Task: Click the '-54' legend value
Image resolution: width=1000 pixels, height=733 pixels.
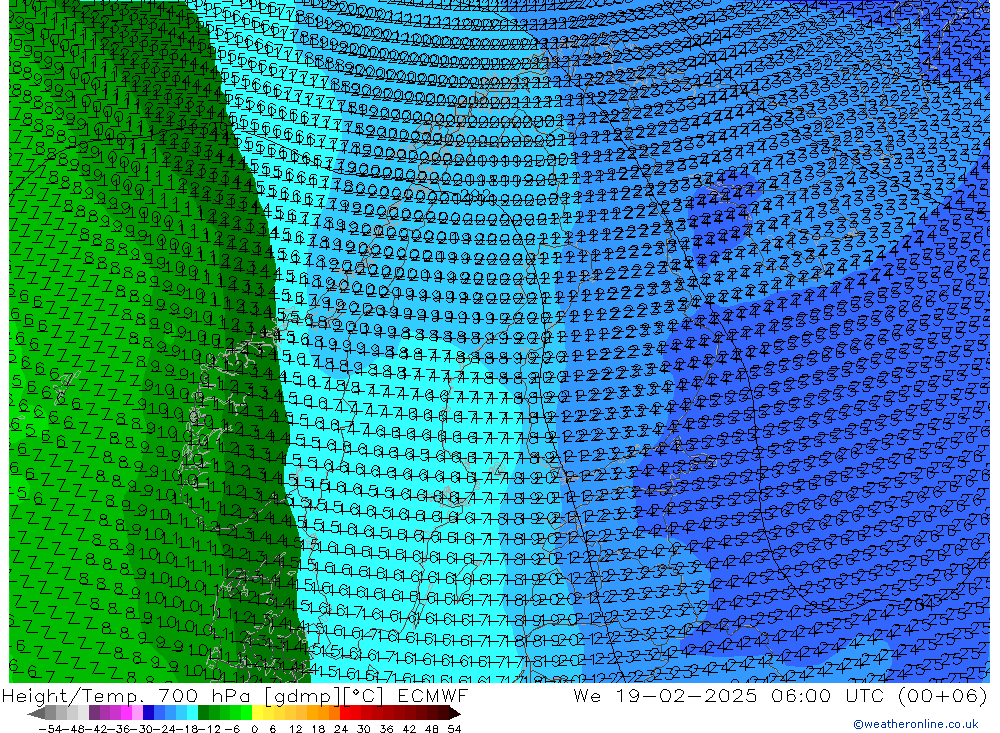Action: 50,729
